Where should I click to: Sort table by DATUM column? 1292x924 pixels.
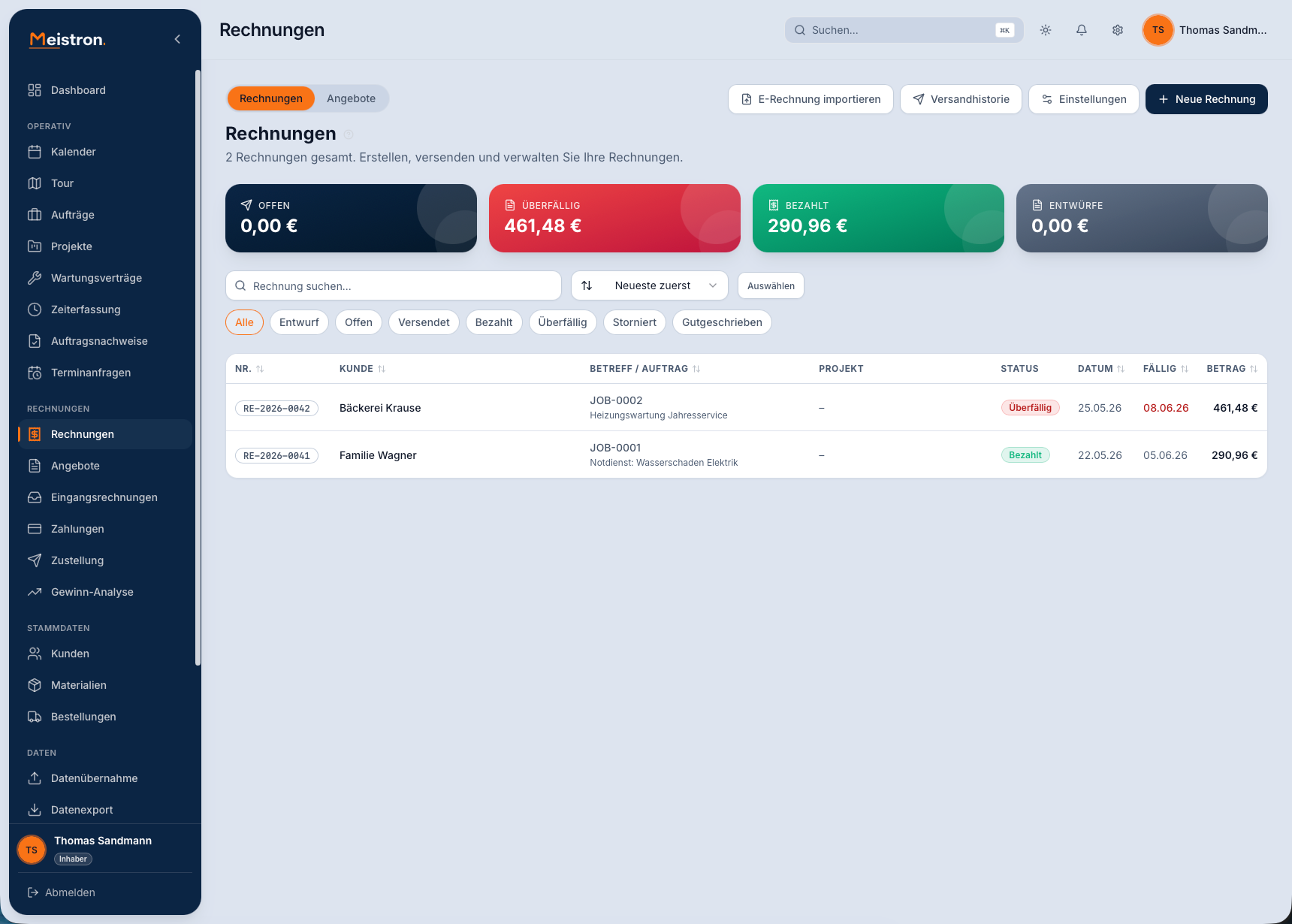click(1101, 369)
